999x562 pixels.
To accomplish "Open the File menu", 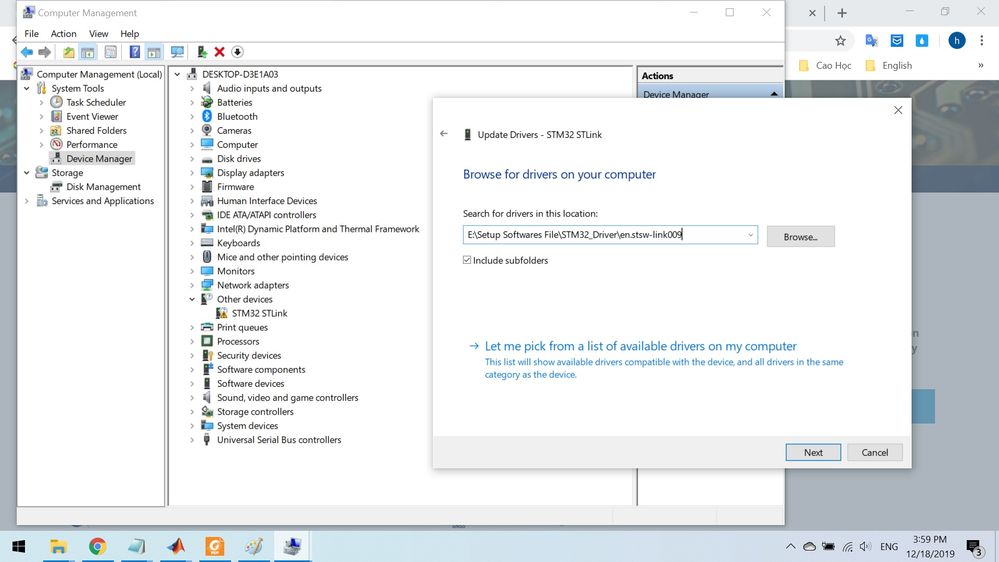I will [31, 33].
